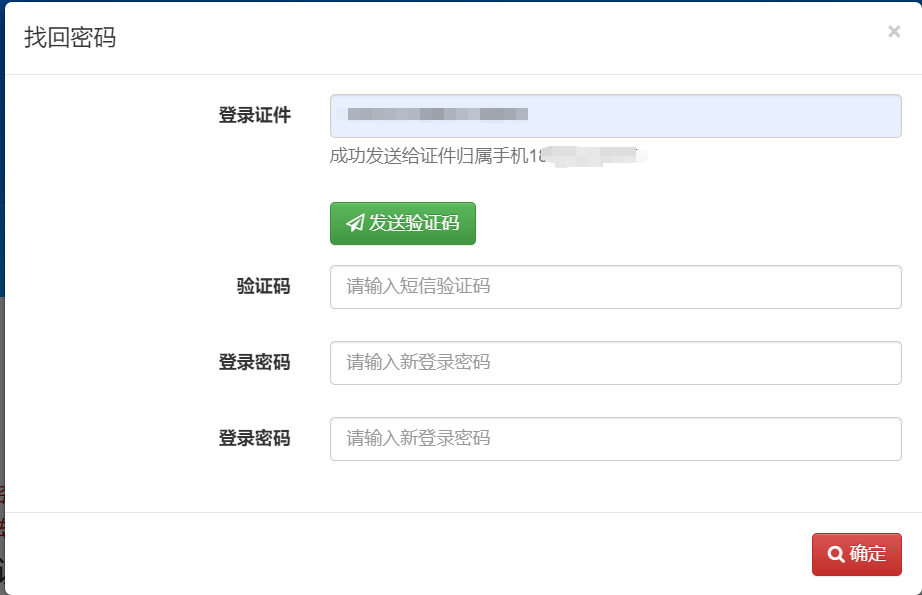Image resolution: width=922 pixels, height=595 pixels.
Task: Click the upper 登录密码 label
Action: coord(255,362)
